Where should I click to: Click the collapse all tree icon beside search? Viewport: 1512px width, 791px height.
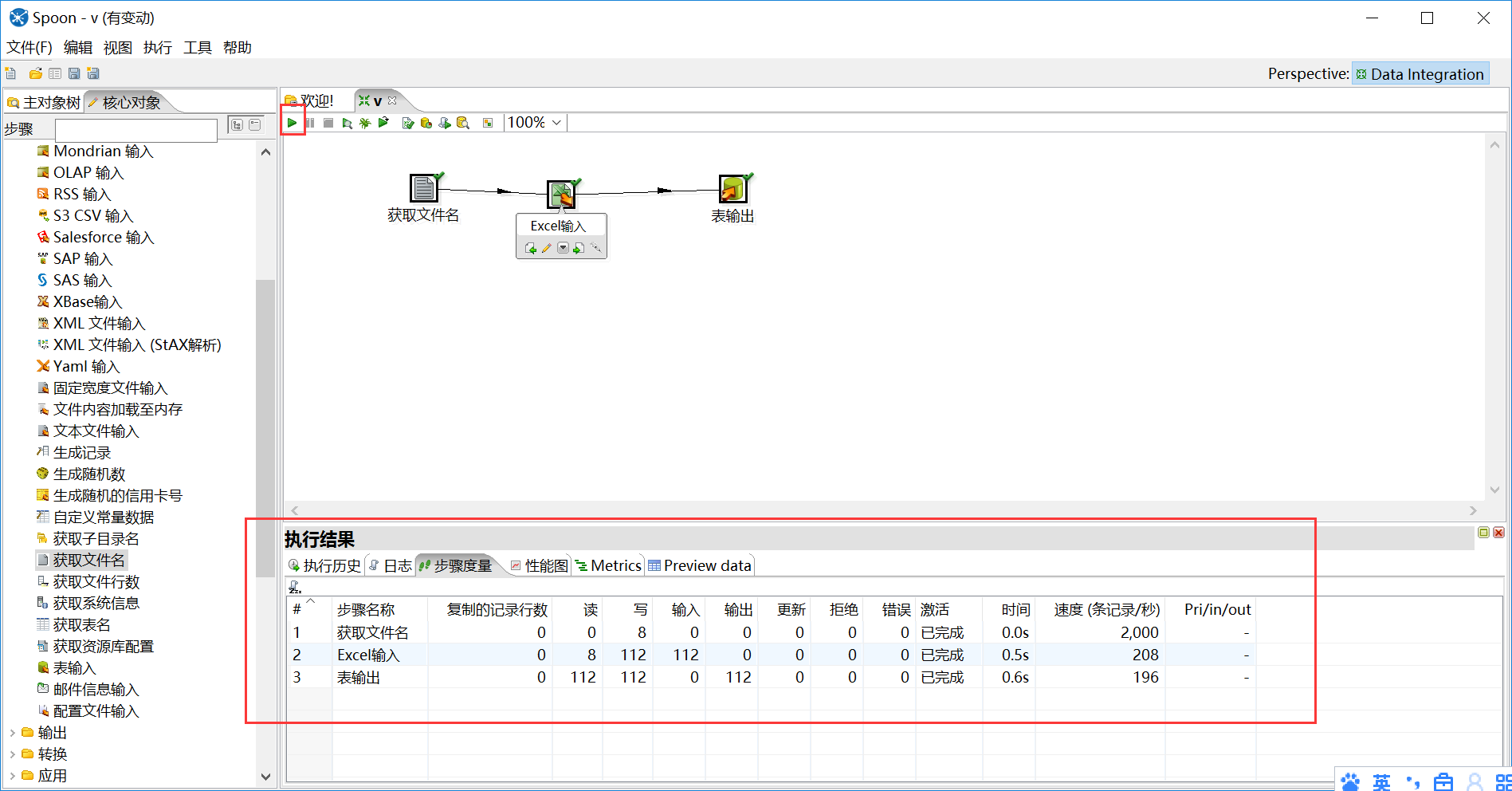click(255, 124)
